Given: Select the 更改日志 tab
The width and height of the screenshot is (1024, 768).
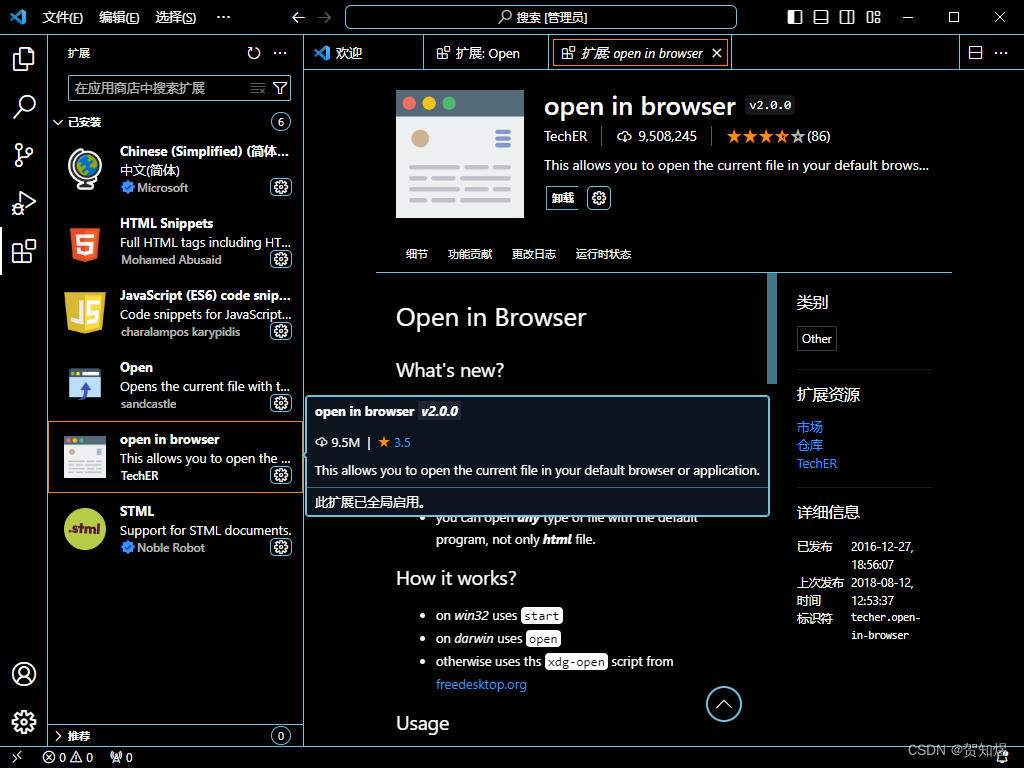Looking at the screenshot, I should [534, 254].
